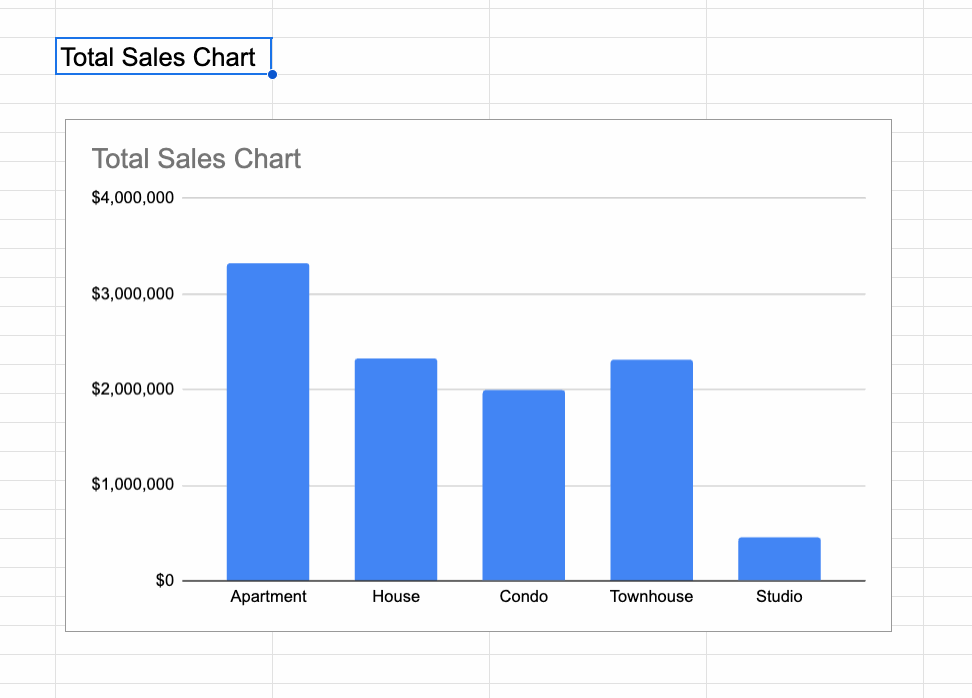Click the $3,000,000 gridline right of Studio

point(845,294)
